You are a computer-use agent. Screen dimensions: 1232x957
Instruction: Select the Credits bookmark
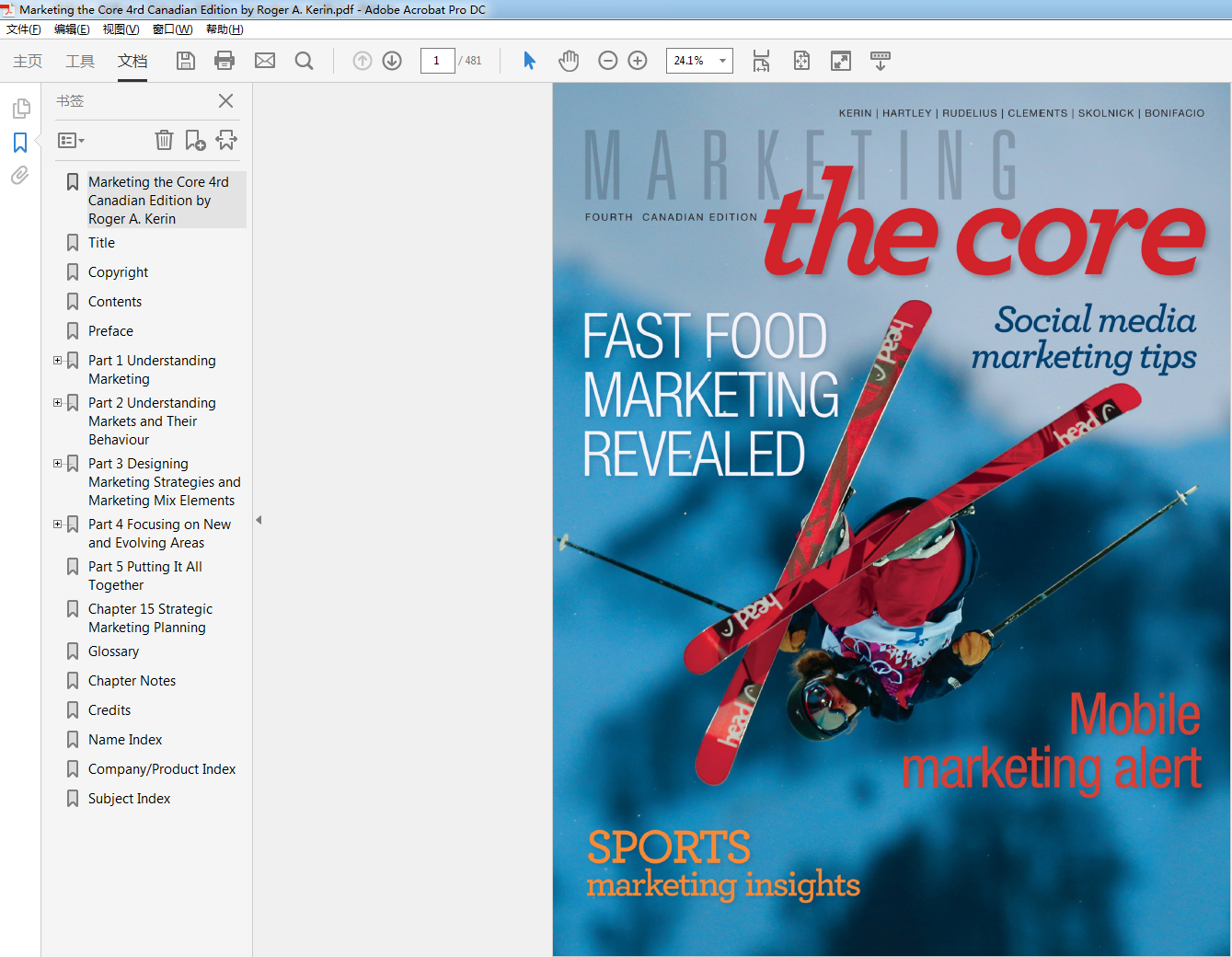[x=109, y=710]
